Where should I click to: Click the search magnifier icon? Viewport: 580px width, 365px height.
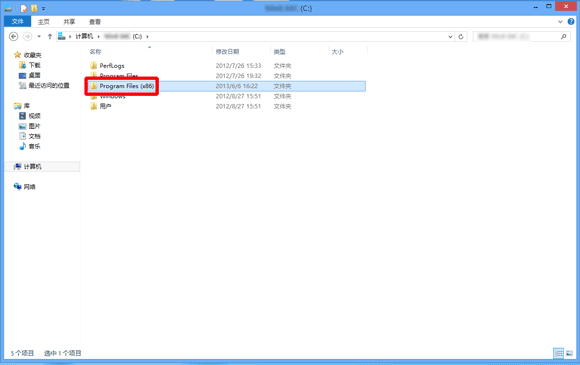tap(563, 36)
